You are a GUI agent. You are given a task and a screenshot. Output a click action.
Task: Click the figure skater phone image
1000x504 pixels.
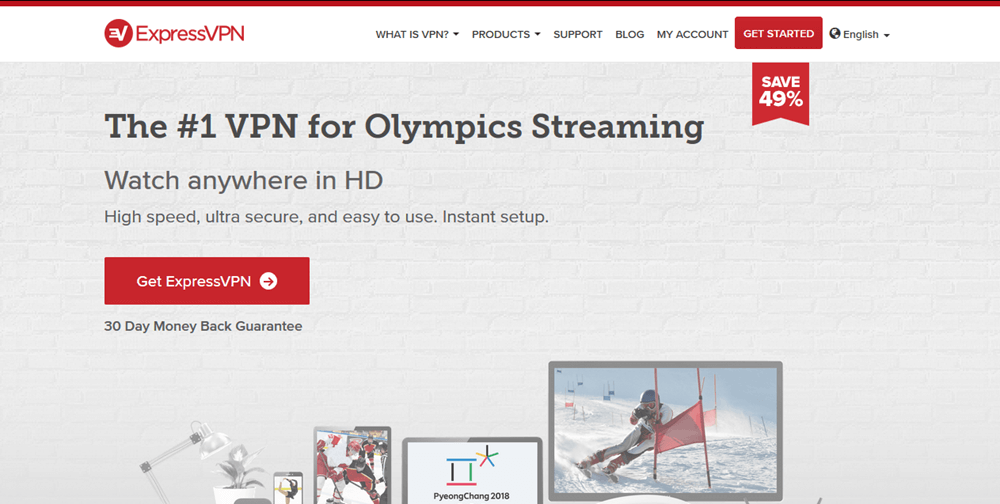[288, 489]
